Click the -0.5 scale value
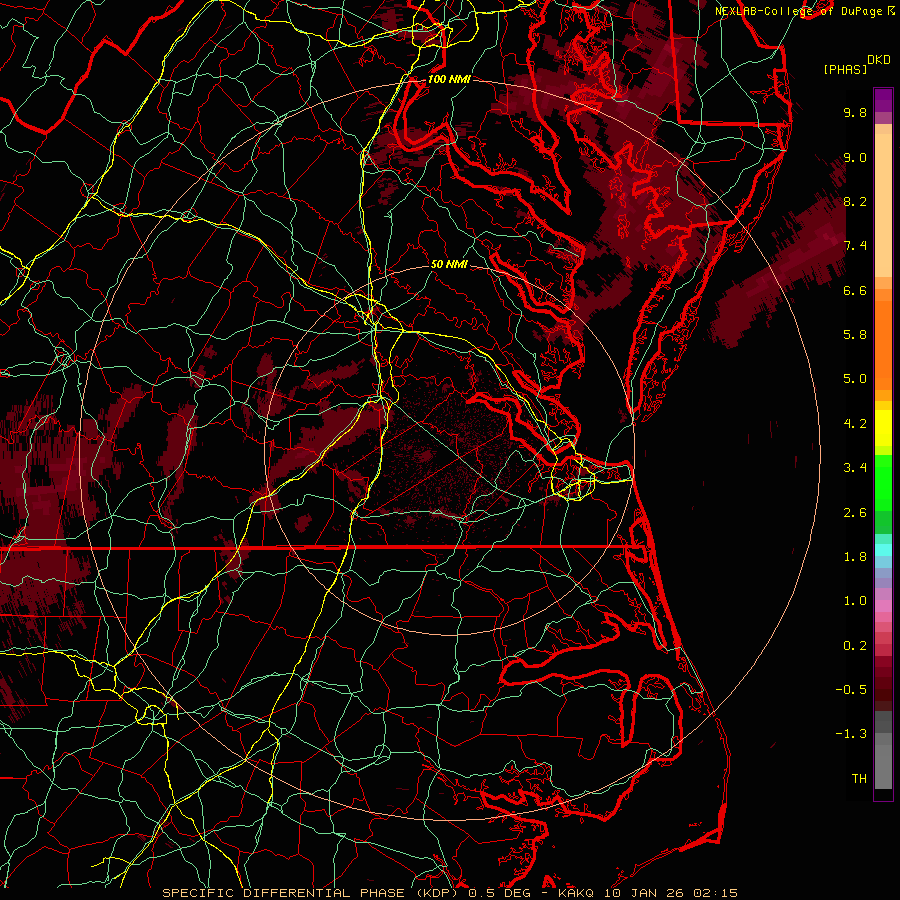 point(851,690)
